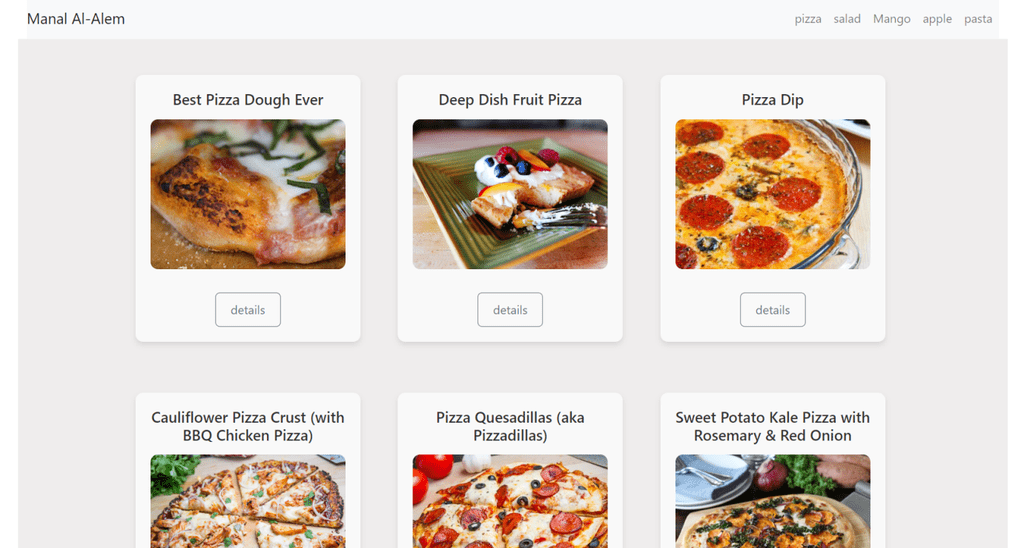Click the Best Pizza Dough Ever title

pos(248,100)
